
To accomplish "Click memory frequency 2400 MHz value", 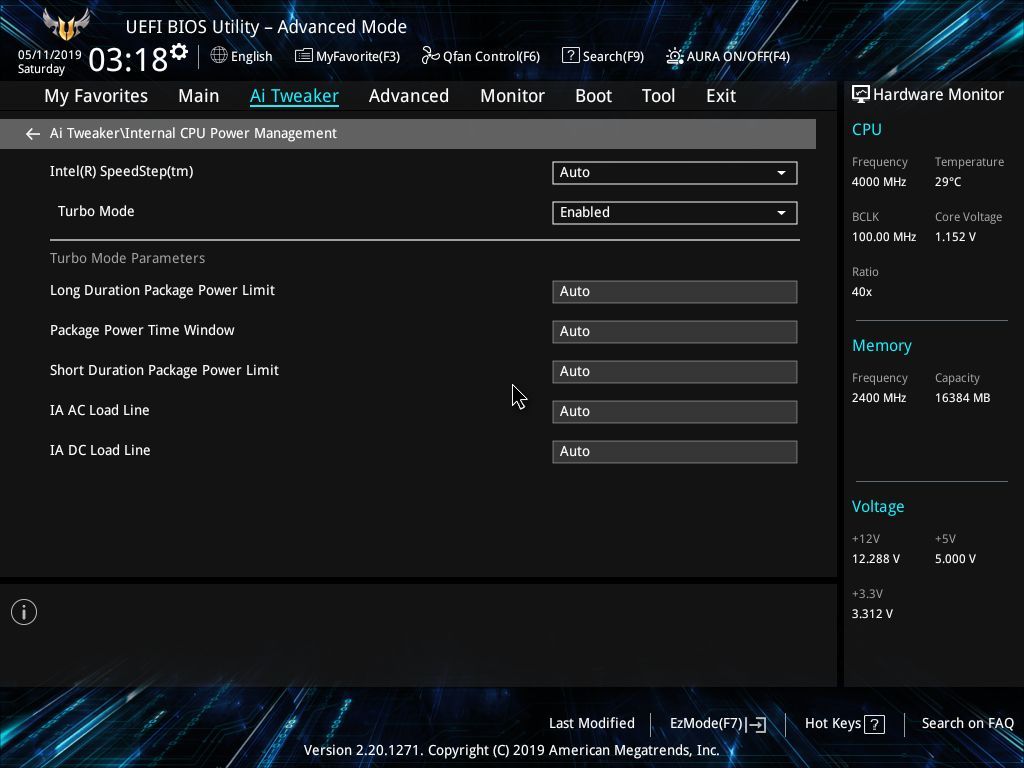I will click(878, 398).
